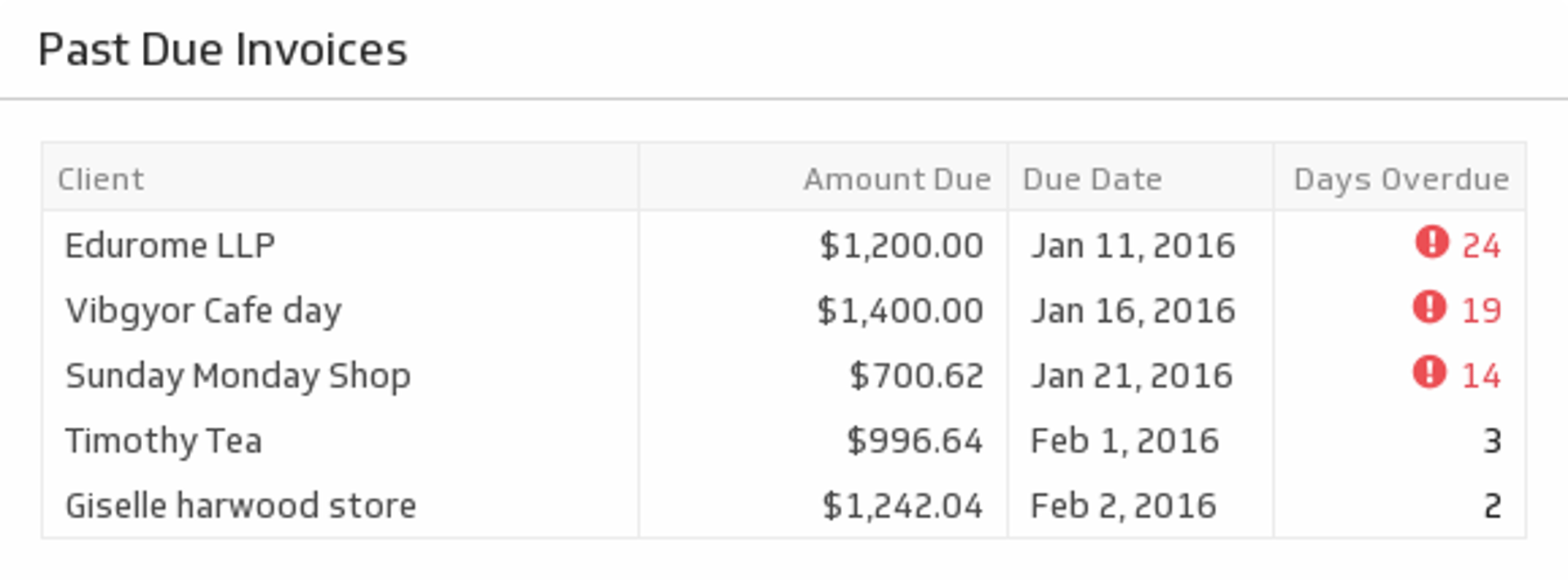
Task: Click the $996.64 amount for Timothy Tea
Action: point(915,441)
